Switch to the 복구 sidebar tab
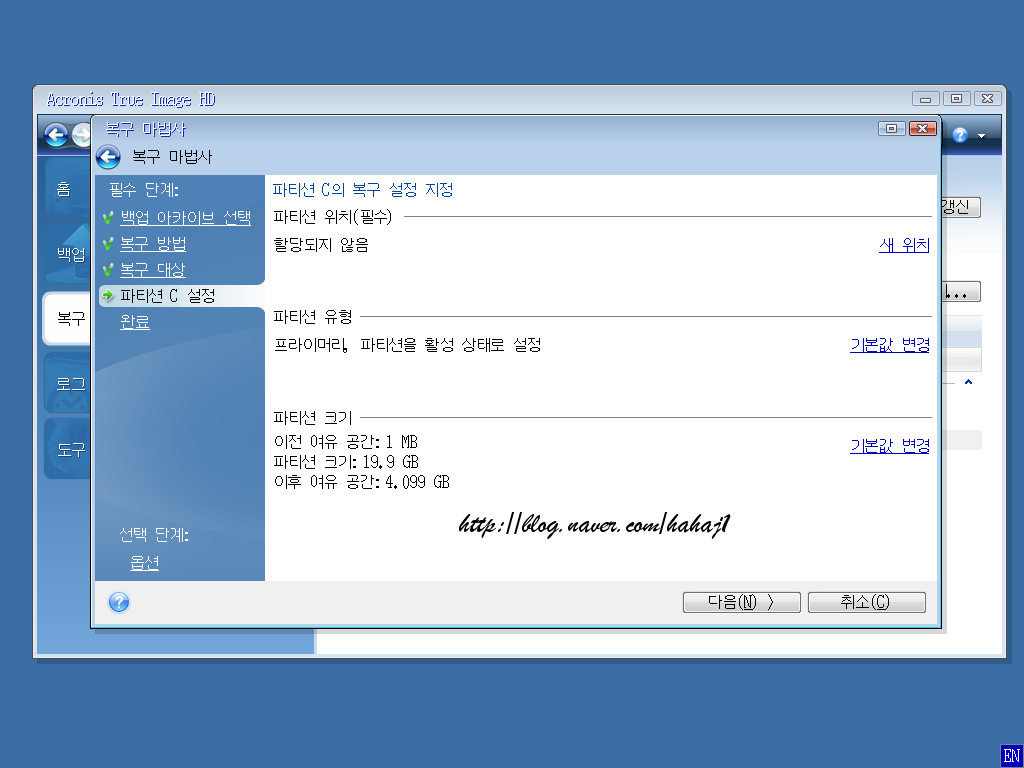This screenshot has height=768, width=1024. pyautogui.click(x=68, y=319)
